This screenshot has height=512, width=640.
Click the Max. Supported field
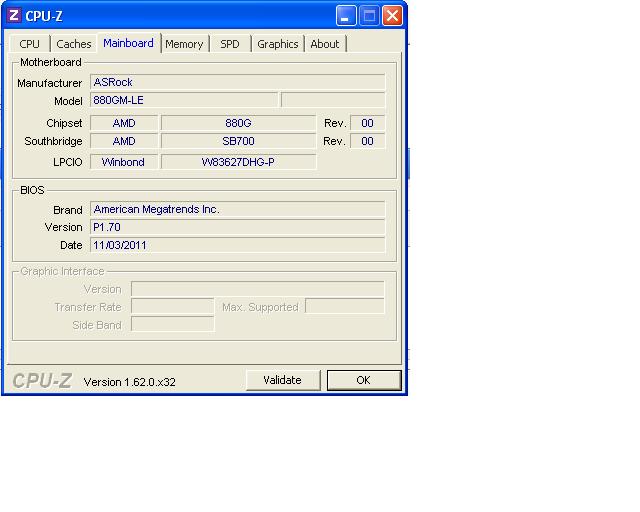[345, 306]
